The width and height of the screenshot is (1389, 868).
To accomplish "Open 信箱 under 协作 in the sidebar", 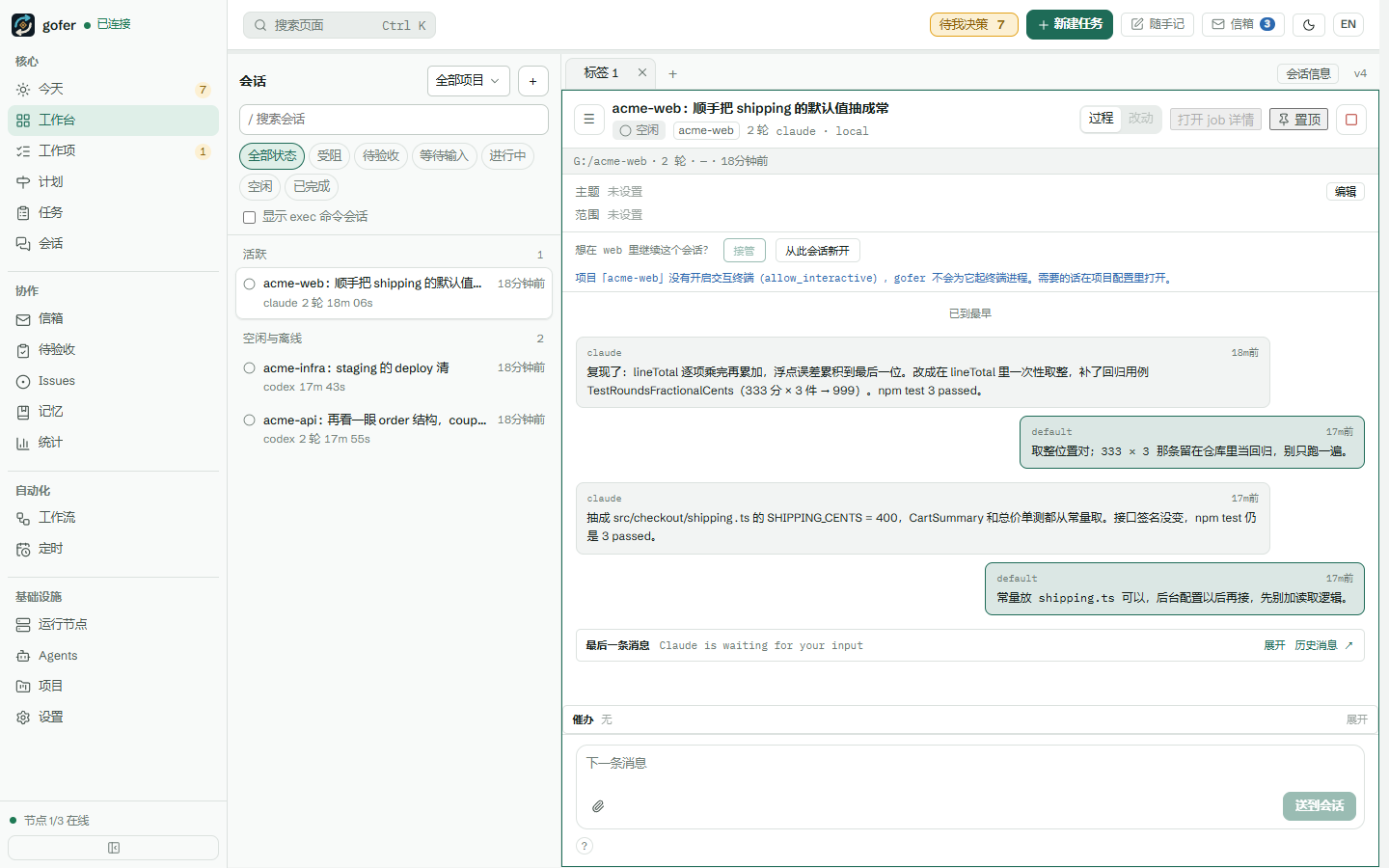I will (113, 319).
